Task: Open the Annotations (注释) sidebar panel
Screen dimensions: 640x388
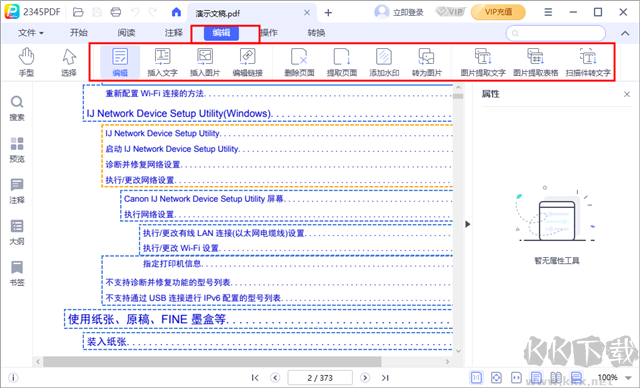Action: (17, 191)
